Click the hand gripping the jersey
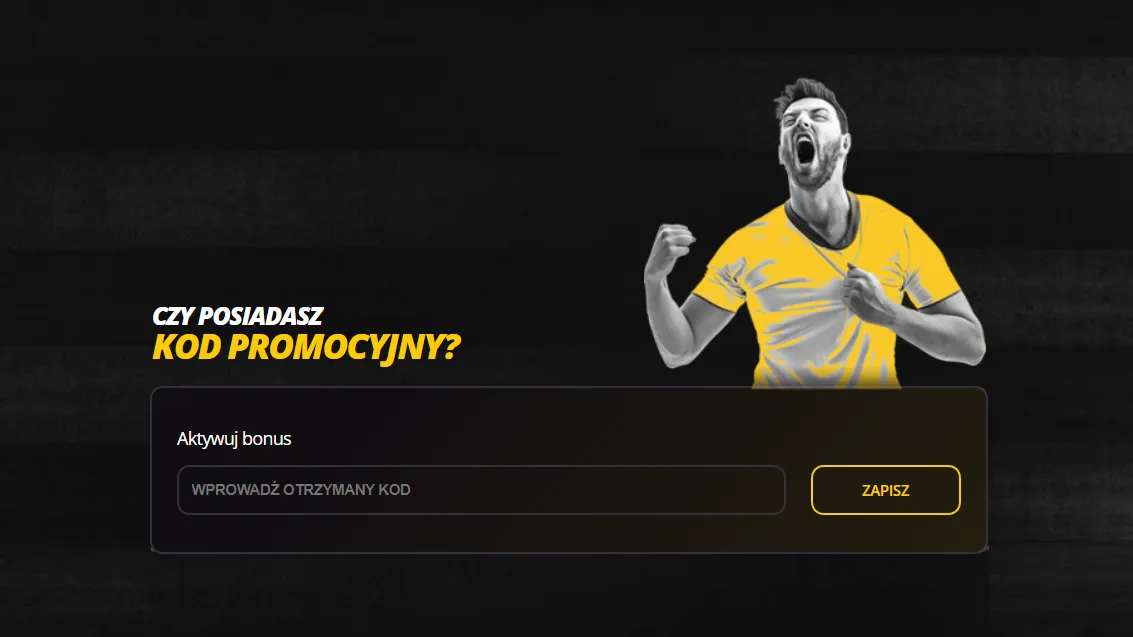Image resolution: width=1133 pixels, height=637 pixels. click(x=867, y=292)
